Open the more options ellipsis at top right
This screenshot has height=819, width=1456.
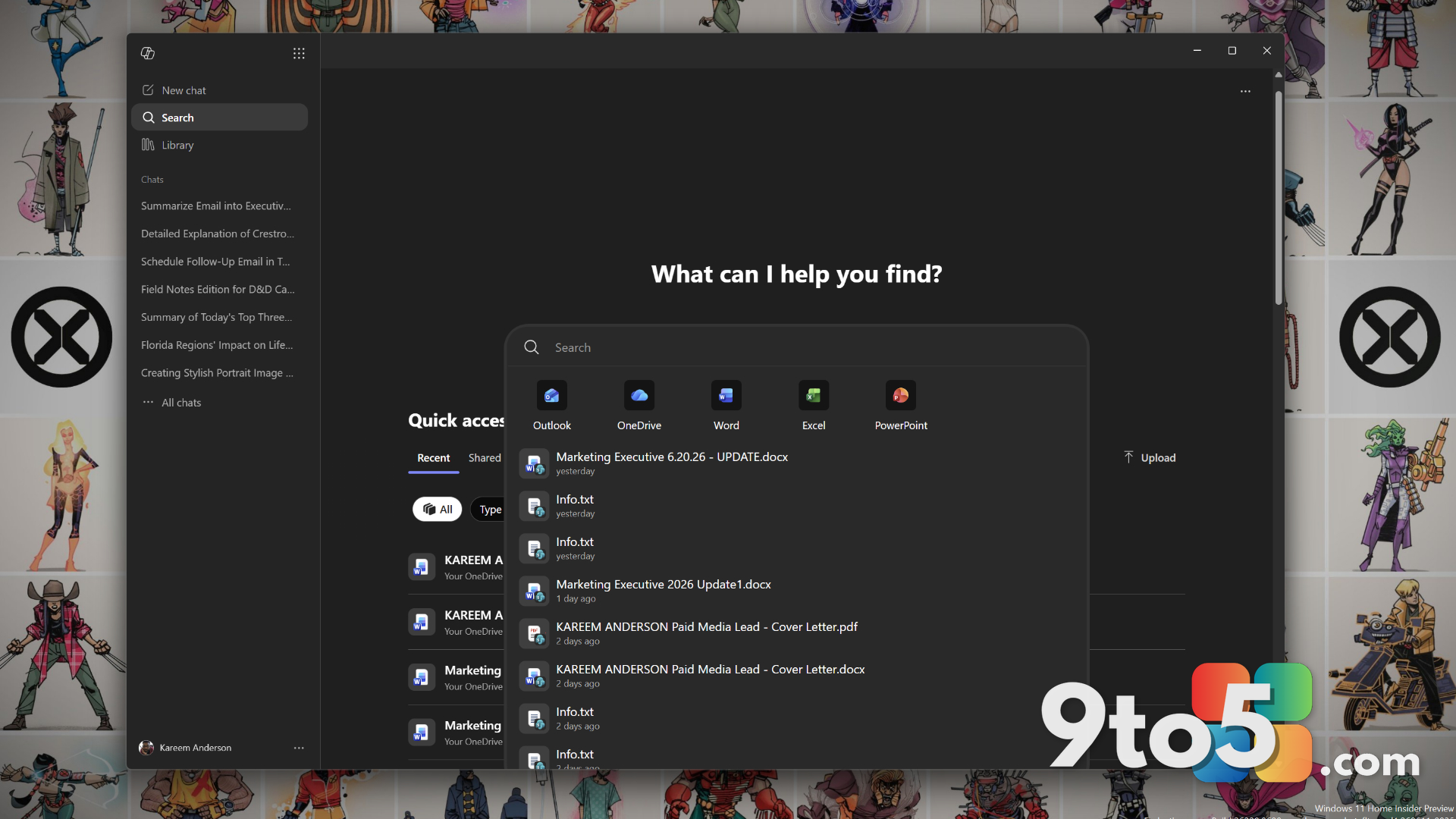click(1245, 91)
